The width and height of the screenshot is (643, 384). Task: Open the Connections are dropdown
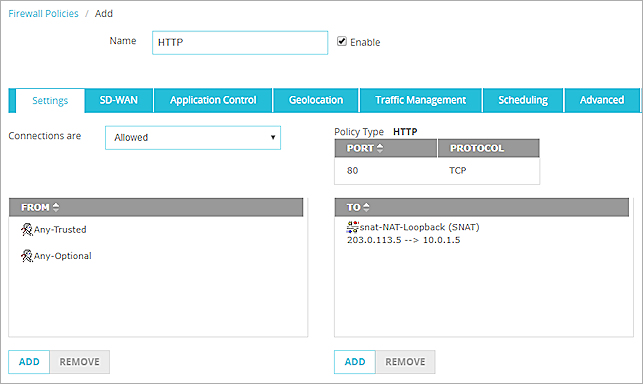[x=193, y=137]
